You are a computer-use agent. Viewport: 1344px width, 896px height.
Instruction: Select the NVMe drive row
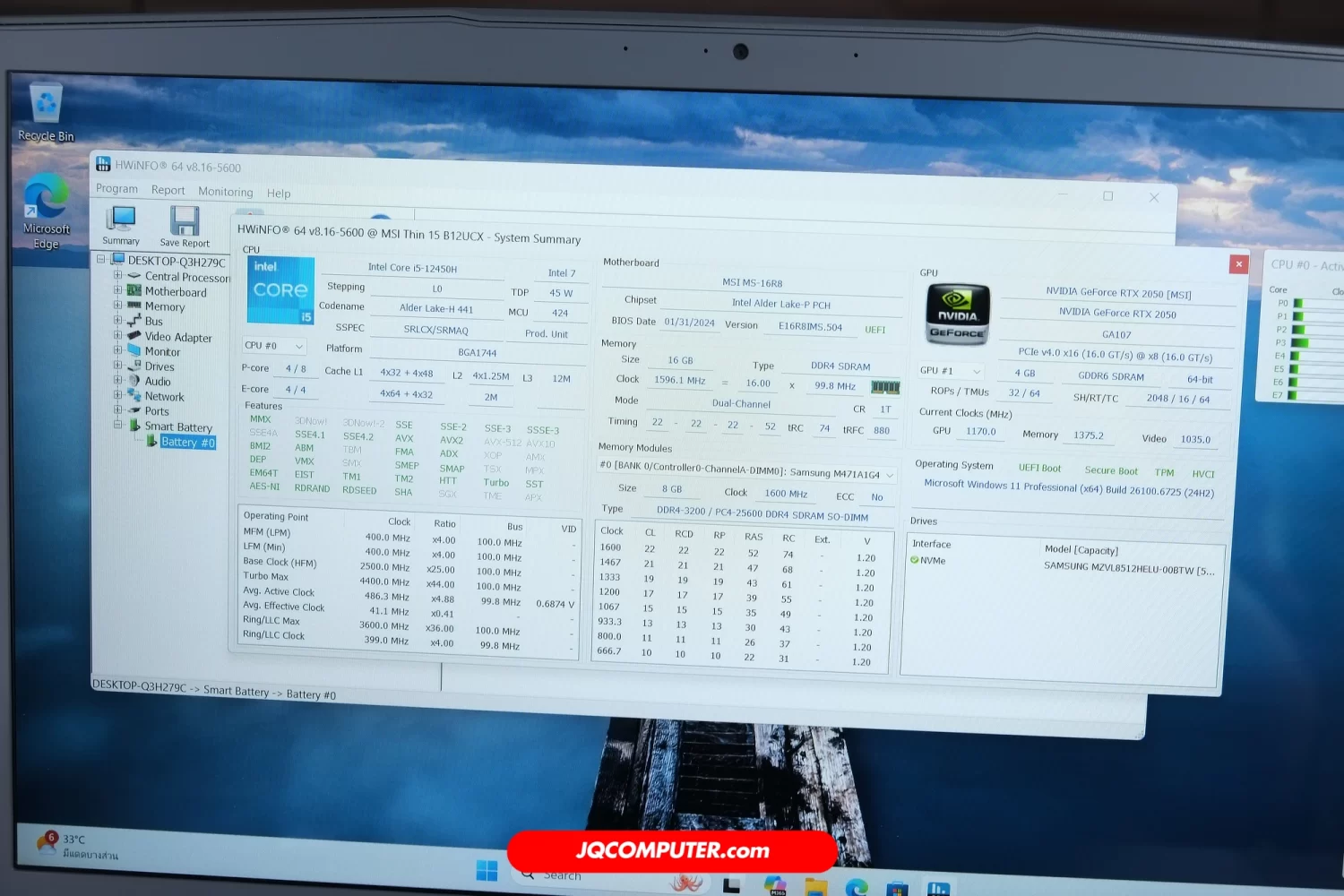933,561
